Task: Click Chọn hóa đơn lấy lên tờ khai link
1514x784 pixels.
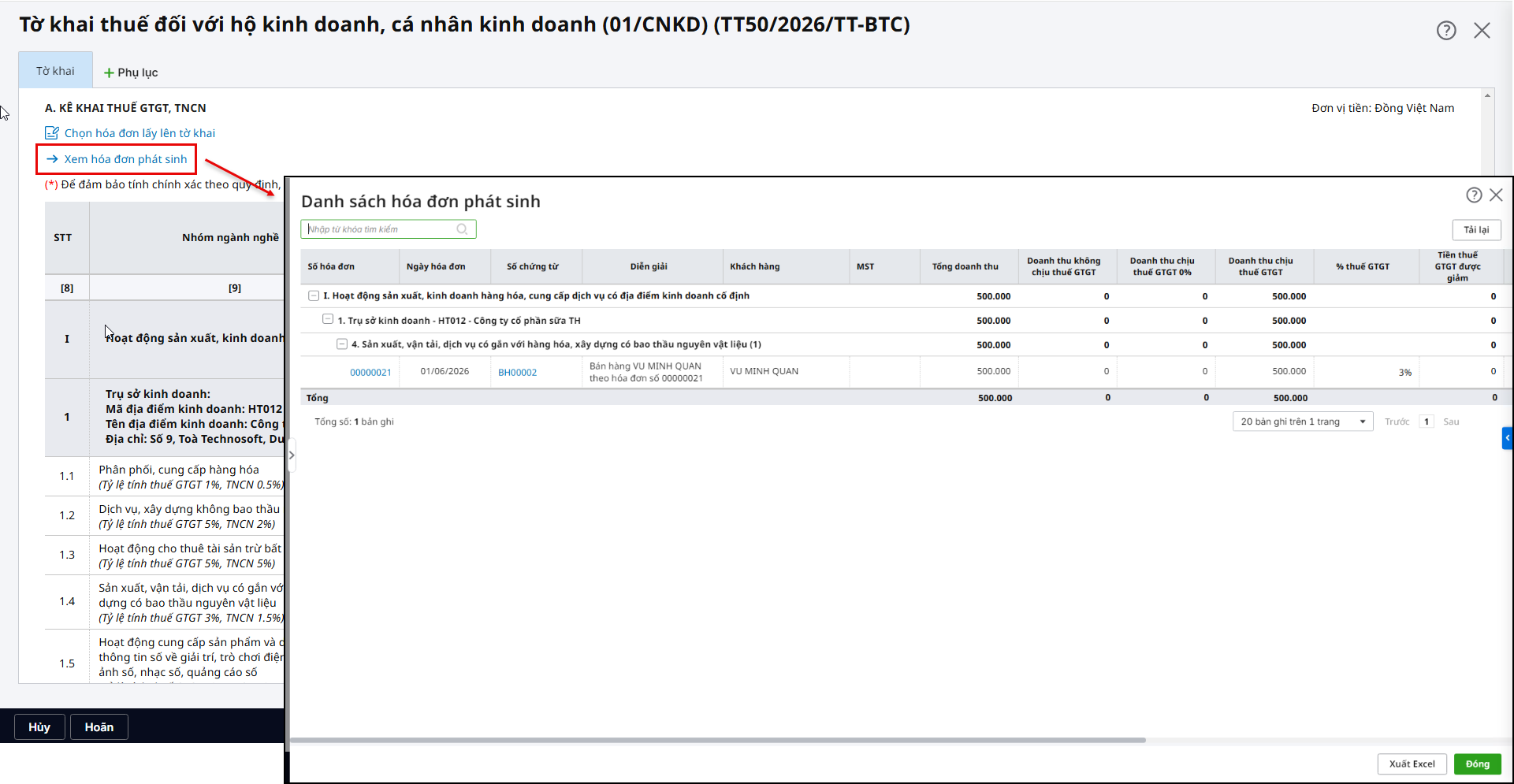Action: pos(139,133)
